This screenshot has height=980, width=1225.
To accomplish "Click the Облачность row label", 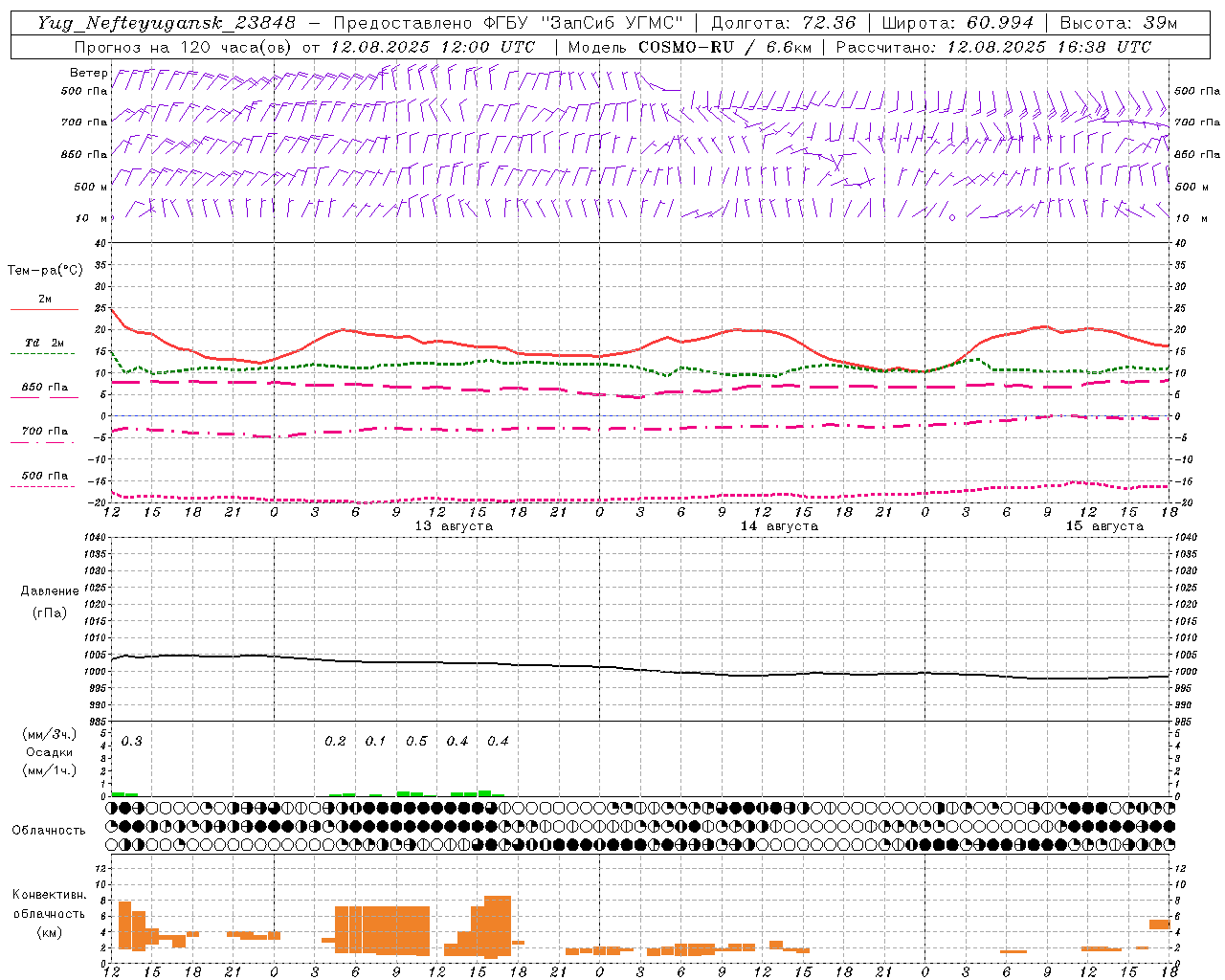I will pos(49,831).
